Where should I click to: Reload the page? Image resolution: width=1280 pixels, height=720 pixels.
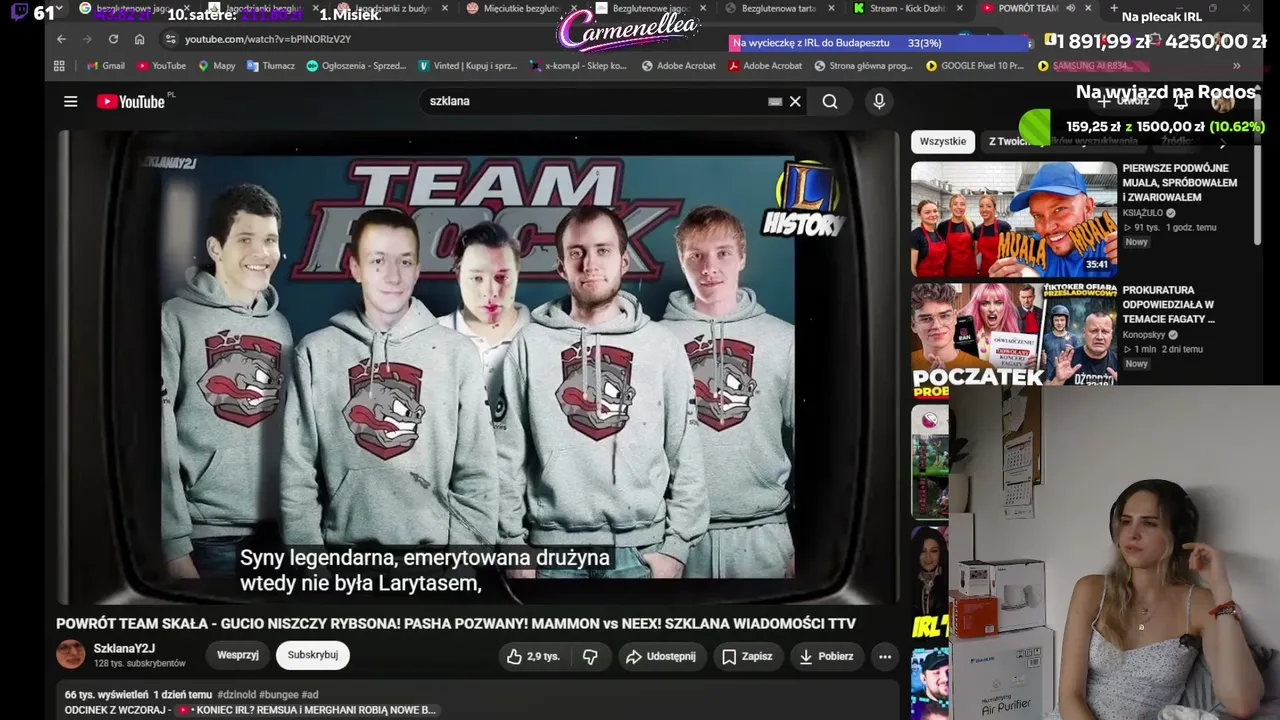tap(113, 39)
